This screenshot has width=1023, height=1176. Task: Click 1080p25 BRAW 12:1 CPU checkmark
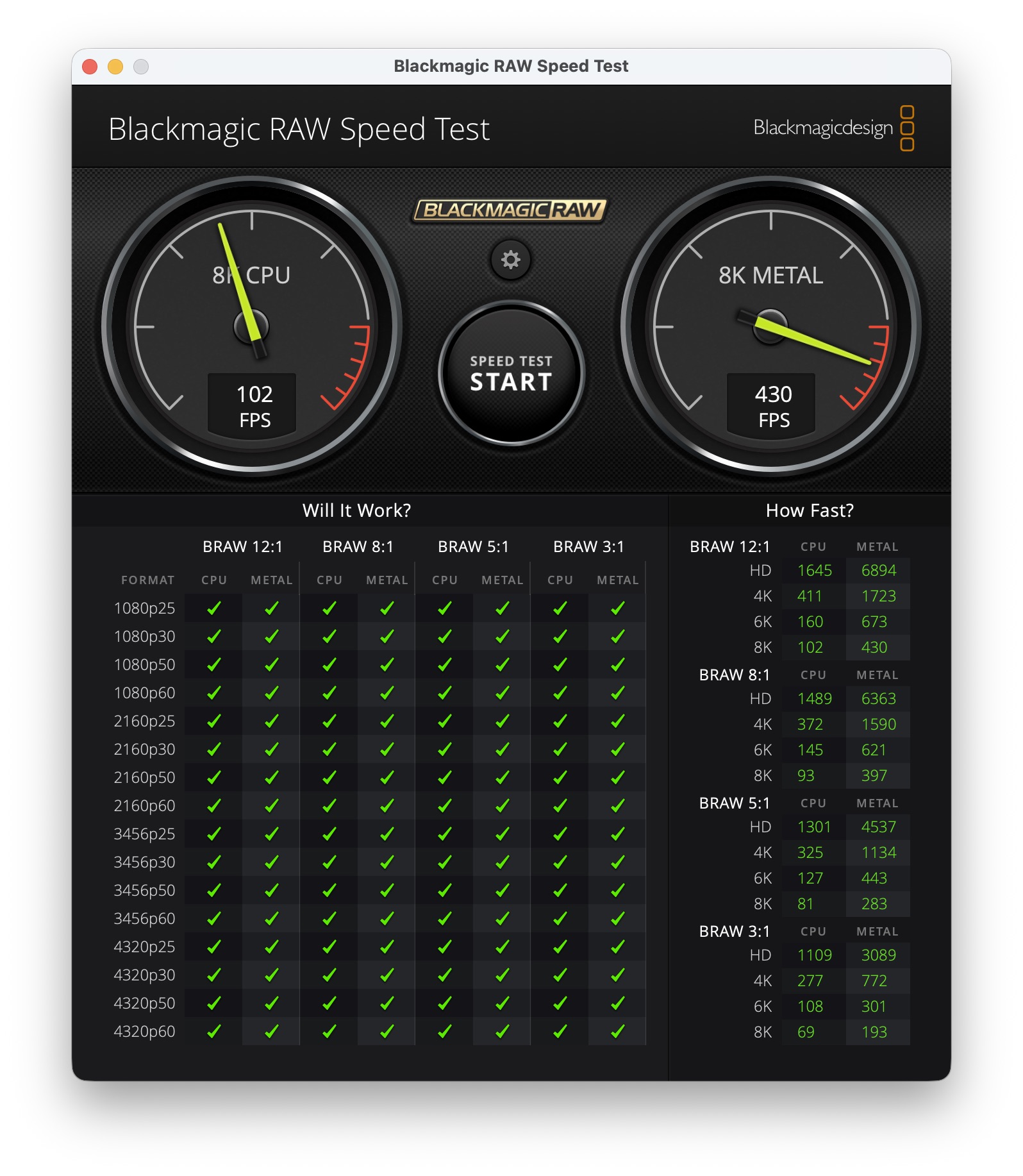point(213,608)
